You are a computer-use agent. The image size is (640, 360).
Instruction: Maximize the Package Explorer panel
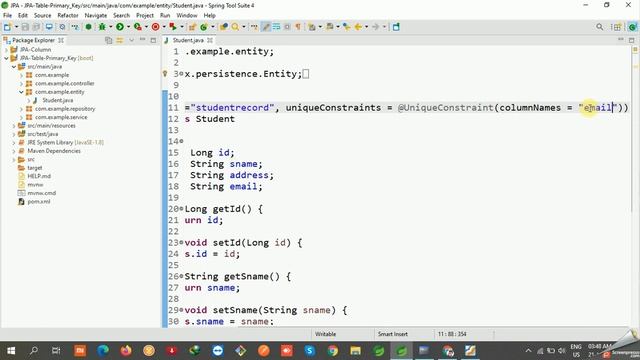click(153, 40)
